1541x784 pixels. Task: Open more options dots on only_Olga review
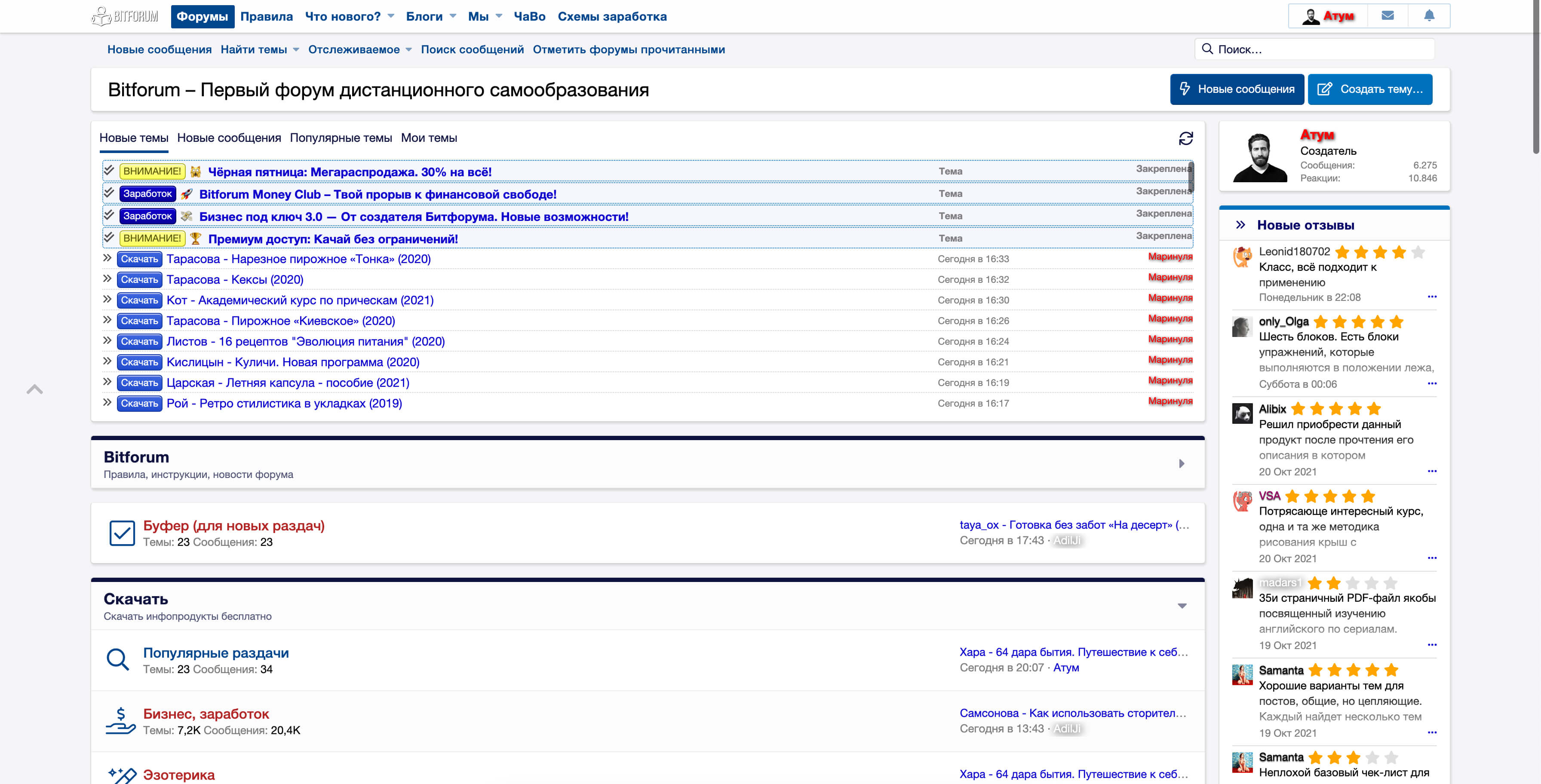(1432, 383)
